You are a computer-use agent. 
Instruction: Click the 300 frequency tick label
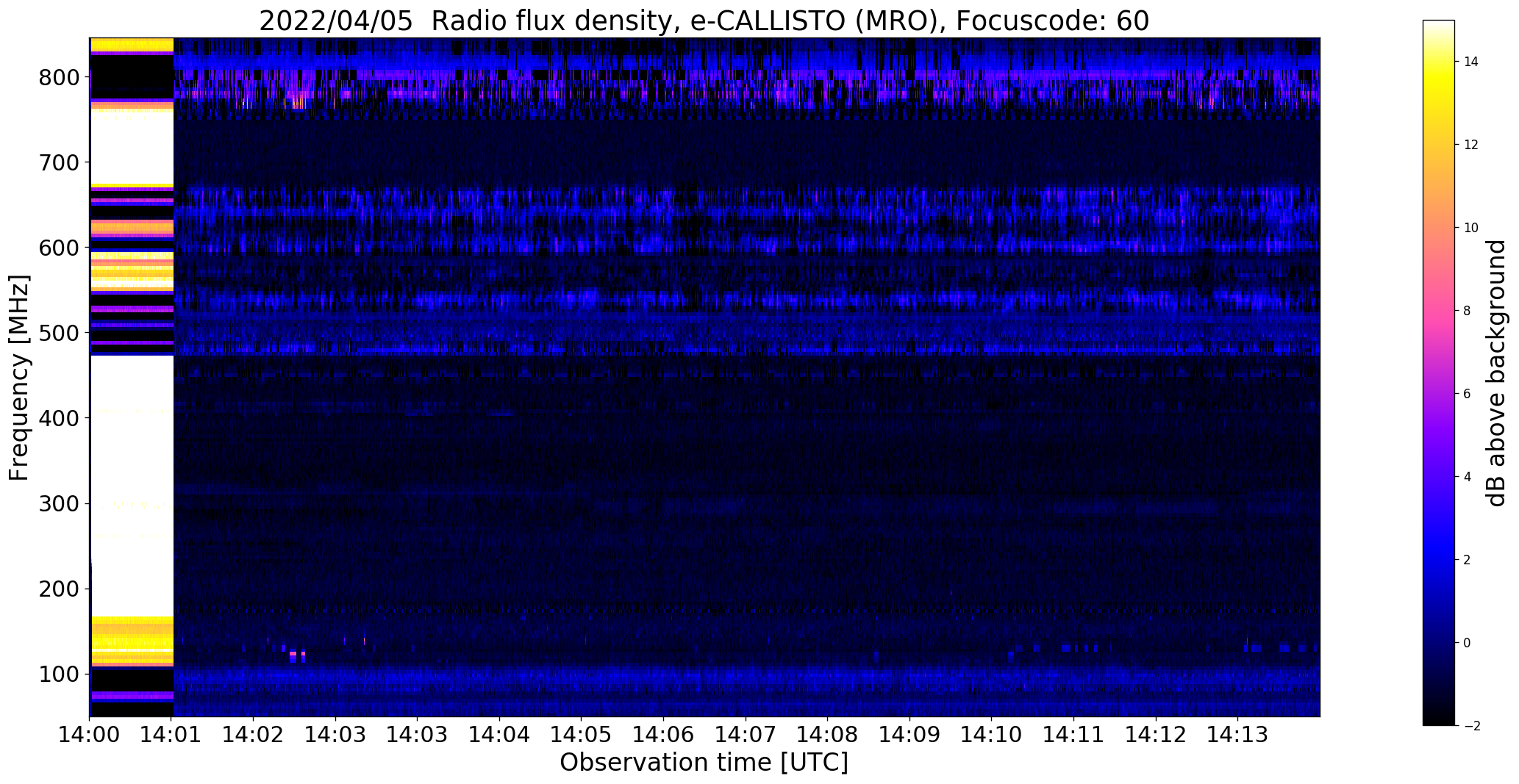click(60, 504)
